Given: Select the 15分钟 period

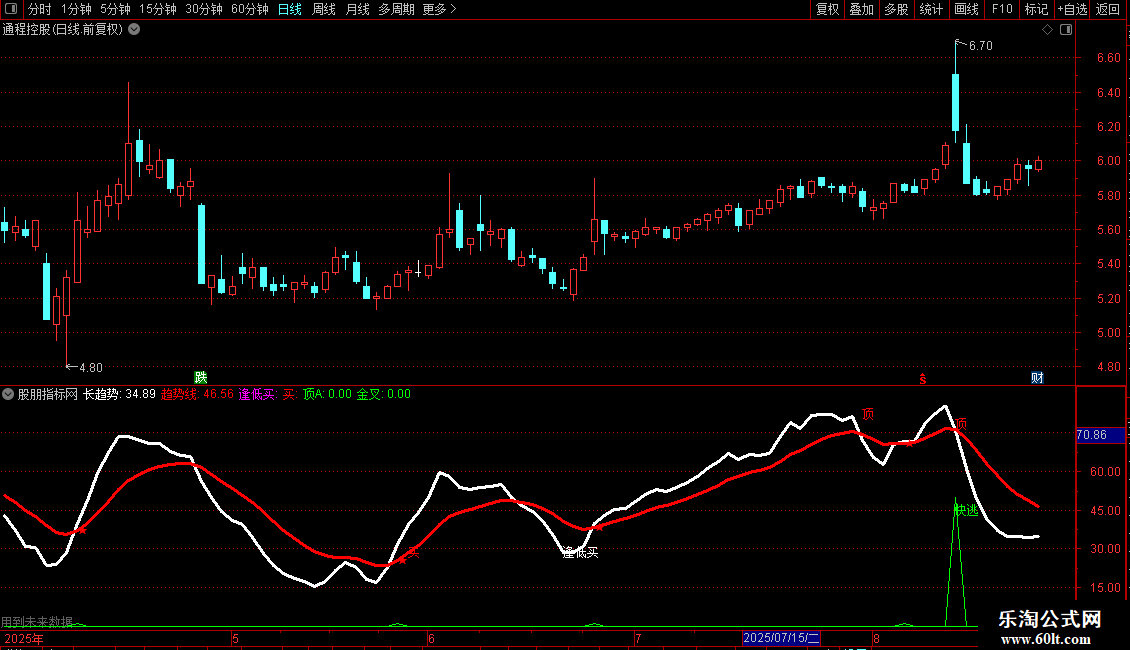Looking at the screenshot, I should click(x=158, y=9).
